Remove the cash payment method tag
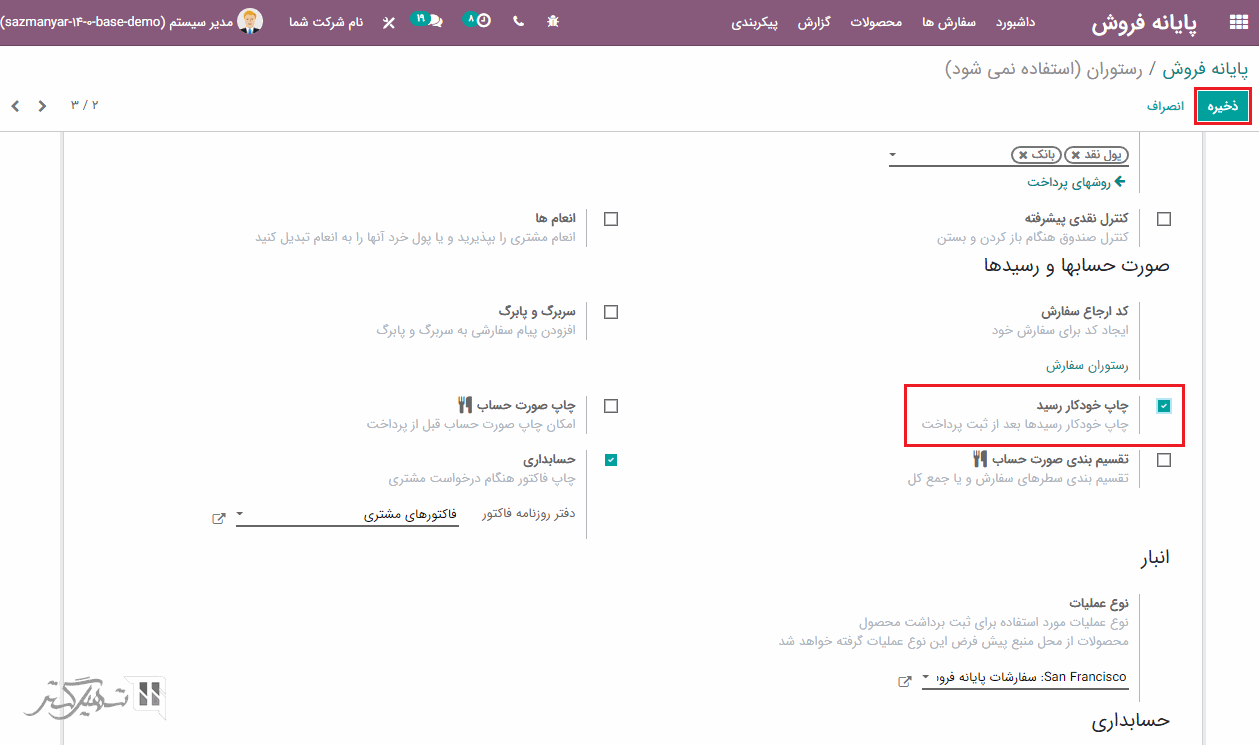This screenshot has width=1259, height=745. click(x=1075, y=155)
